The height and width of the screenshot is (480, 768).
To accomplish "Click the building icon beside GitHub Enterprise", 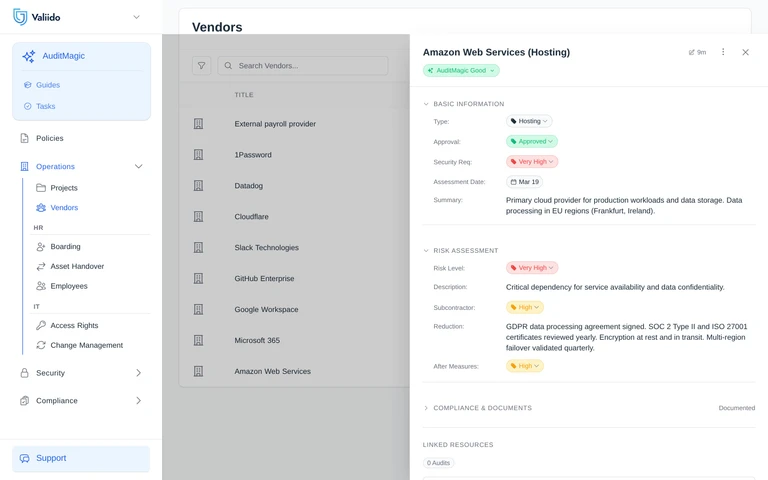I will pyautogui.click(x=198, y=278).
